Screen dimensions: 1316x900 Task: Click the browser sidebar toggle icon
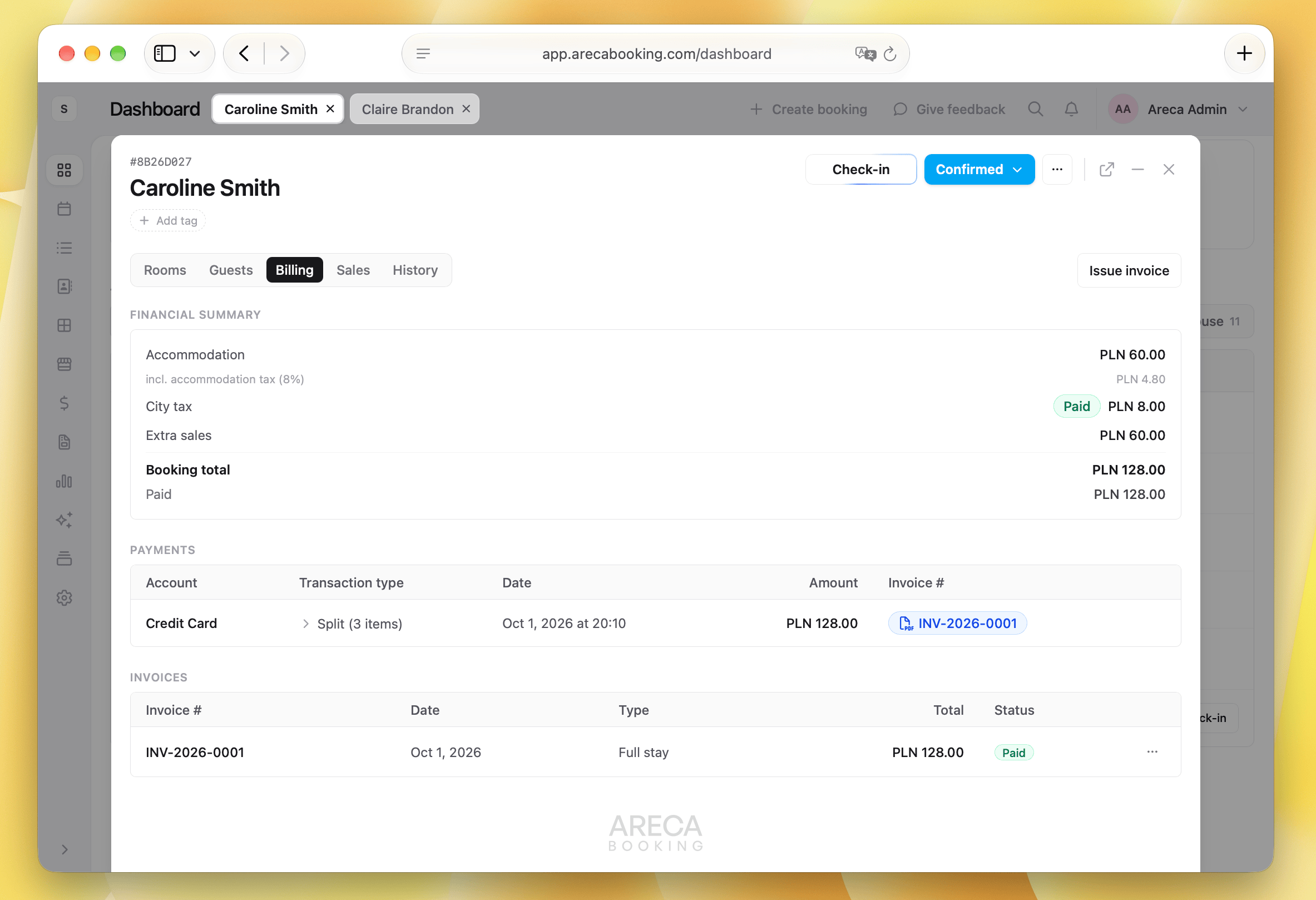point(165,53)
